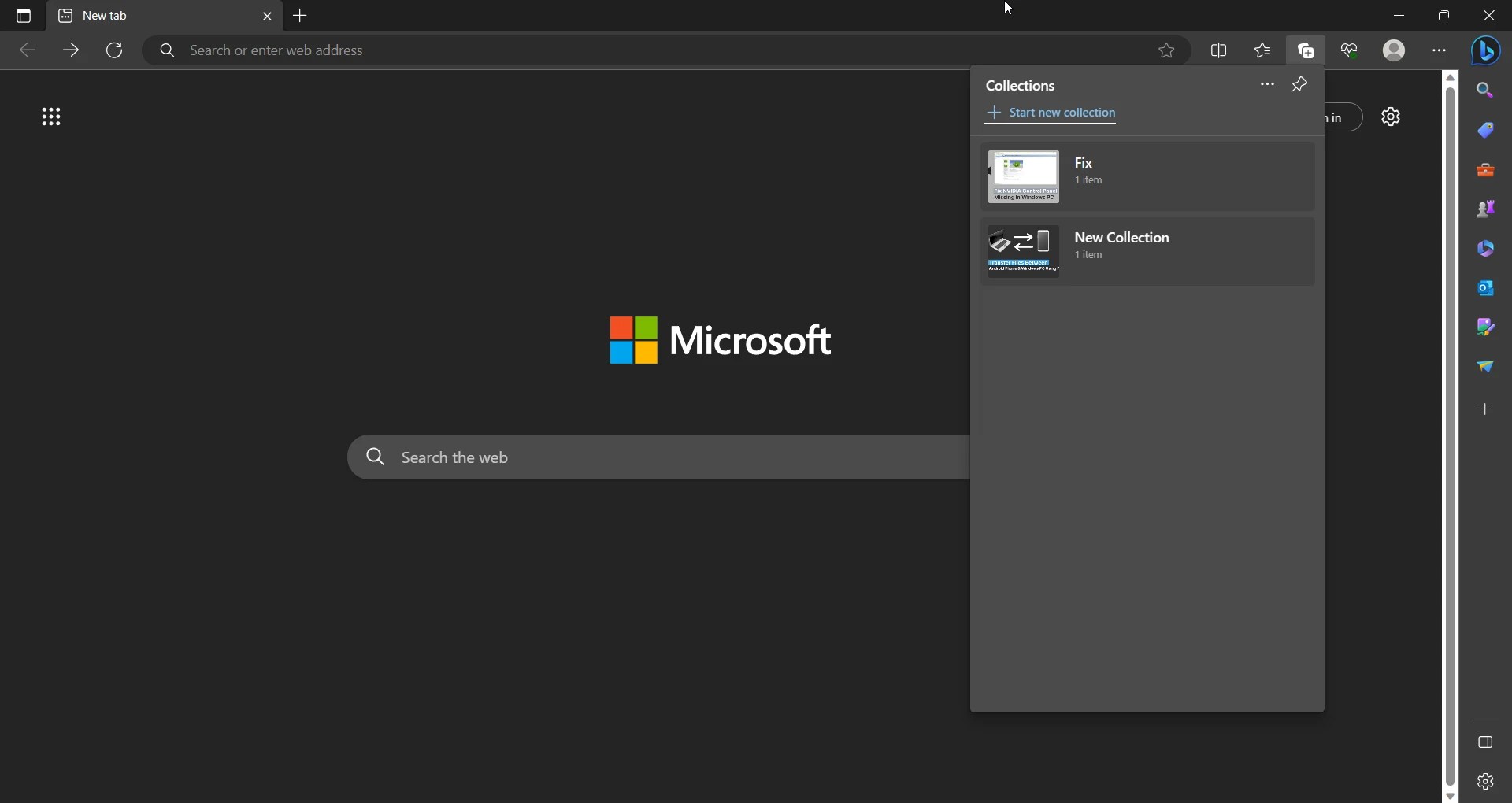The image size is (1512, 803).
Task: Open the Favorites list
Action: [x=1264, y=51]
